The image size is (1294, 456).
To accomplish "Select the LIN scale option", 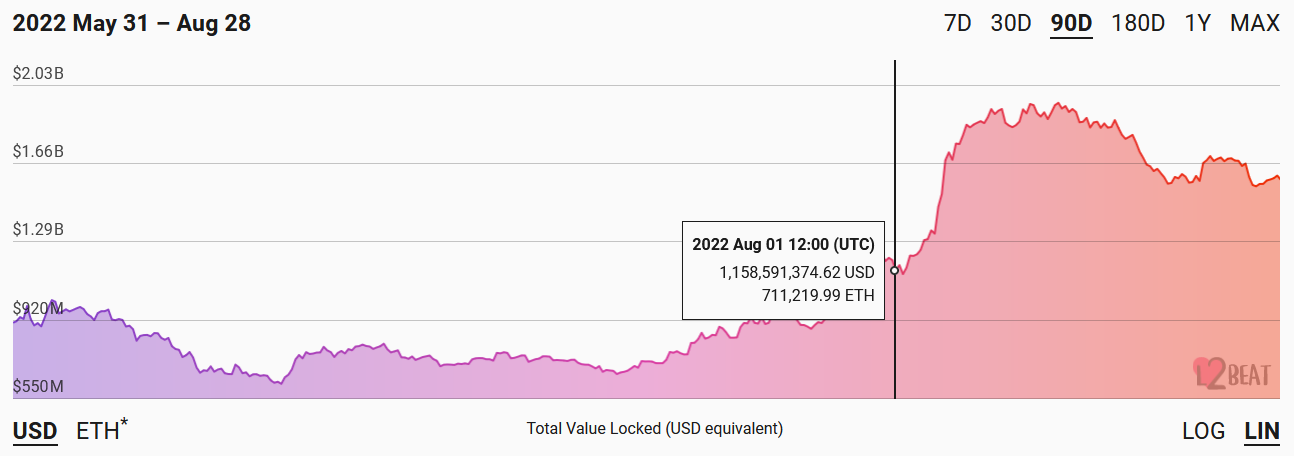I will tap(1261, 431).
